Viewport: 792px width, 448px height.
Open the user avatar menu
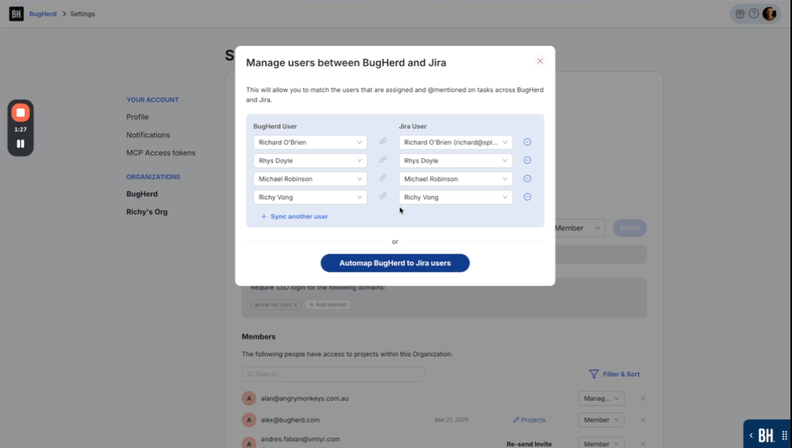point(769,14)
